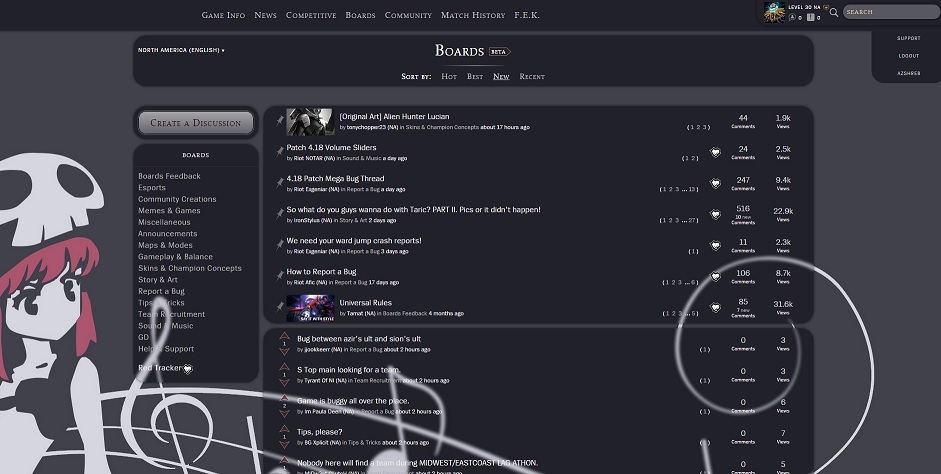Open the 'How to Report a Bug' thread title
The image size is (941, 474).
coord(321,272)
